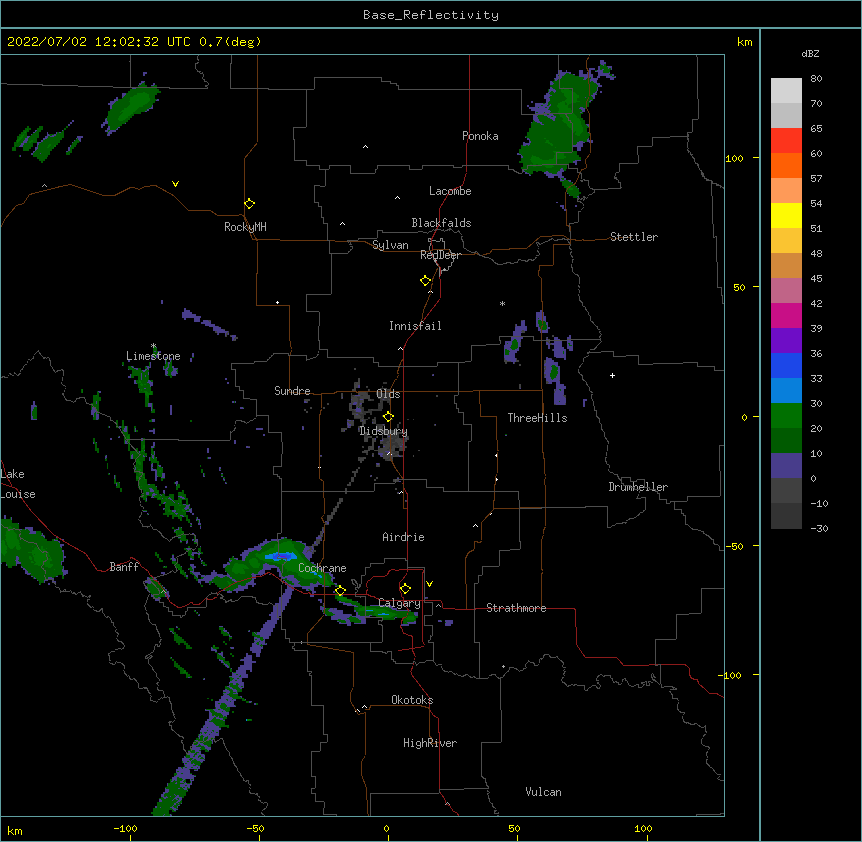Click the Lacombe town label
Viewport: 862px width, 842px height.
tap(450, 191)
